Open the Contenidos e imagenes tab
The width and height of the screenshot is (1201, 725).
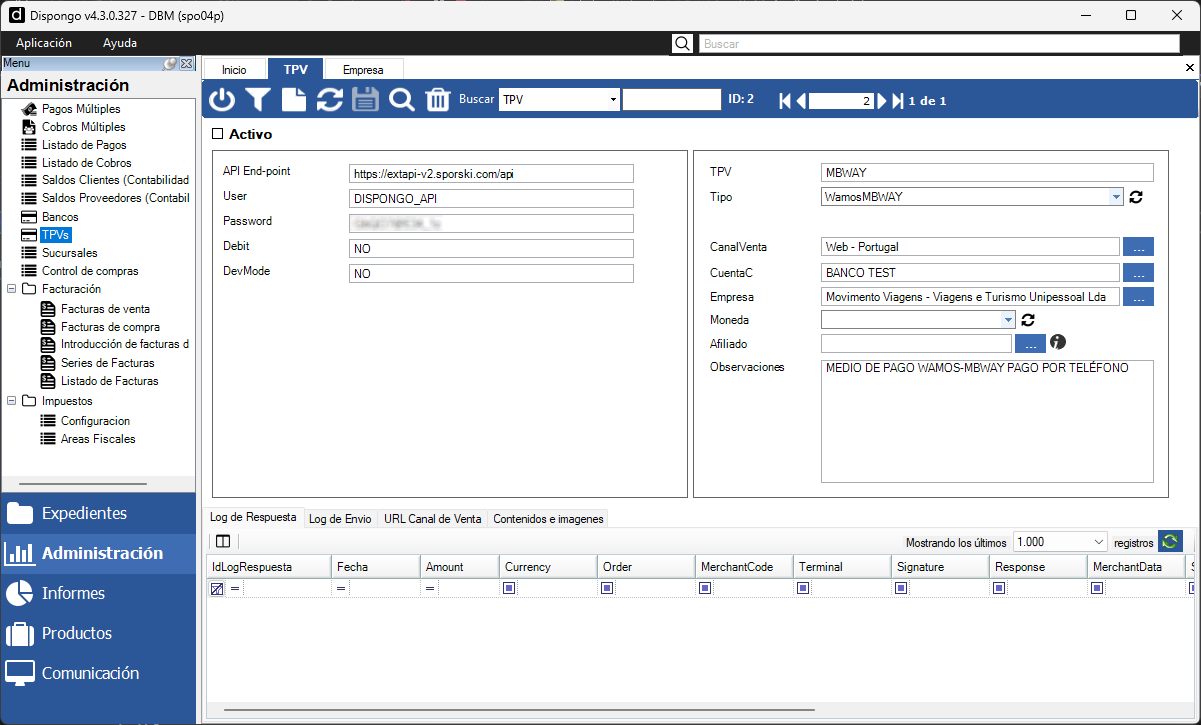click(548, 519)
